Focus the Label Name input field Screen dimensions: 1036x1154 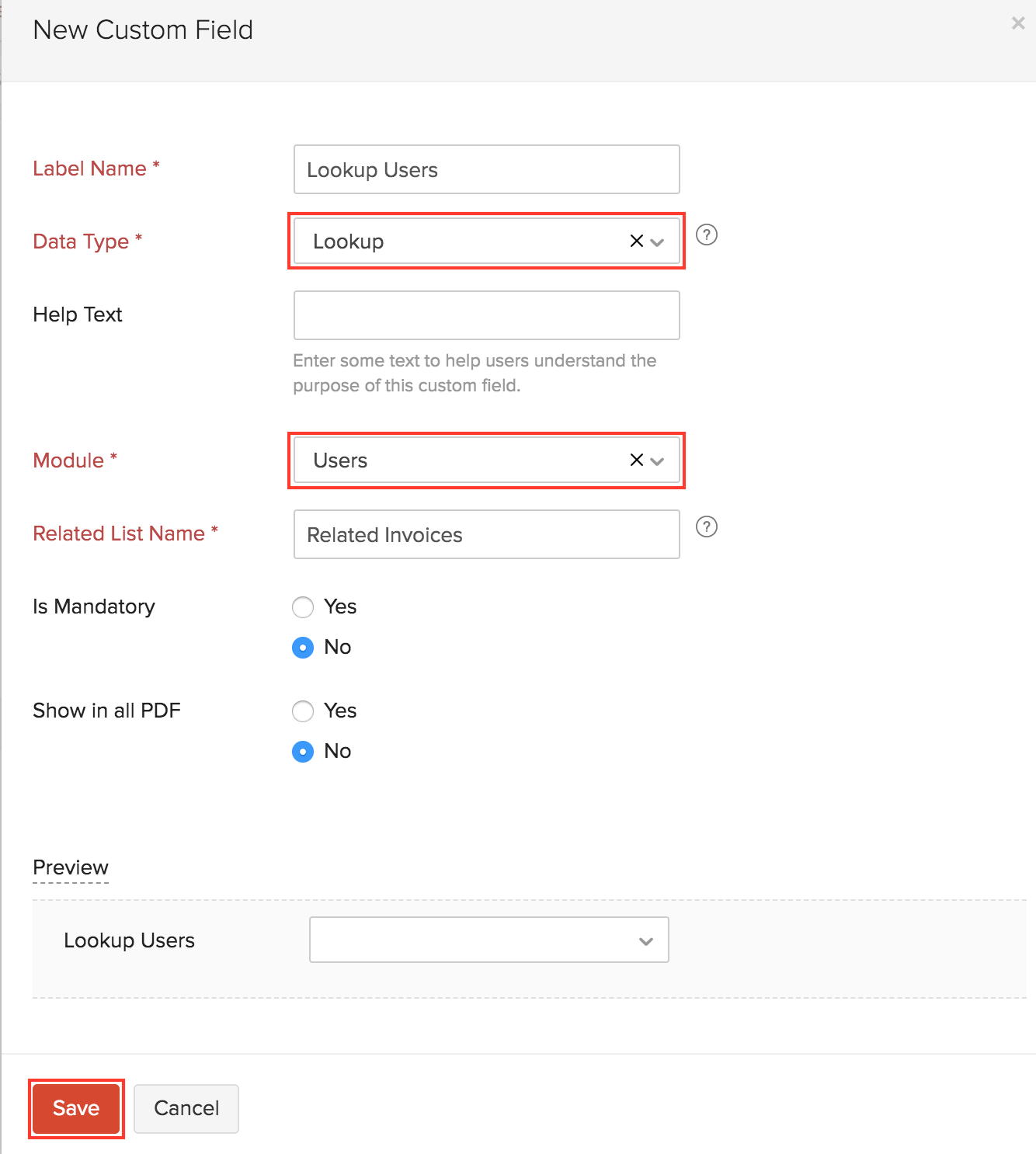coord(487,169)
